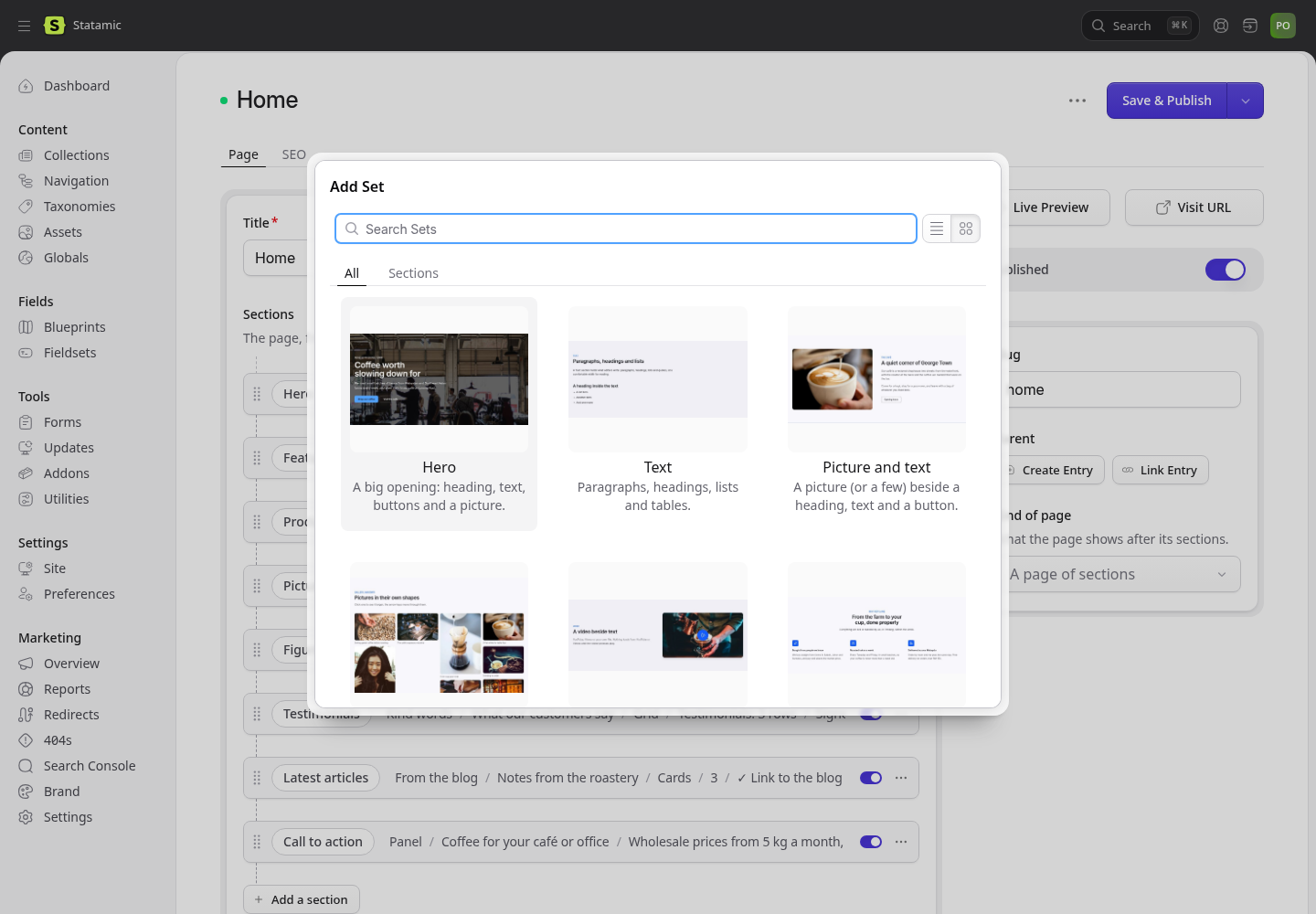Viewport: 1316px width, 914px height.
Task: Select the Sections tab in Add Set
Action: pos(413,273)
